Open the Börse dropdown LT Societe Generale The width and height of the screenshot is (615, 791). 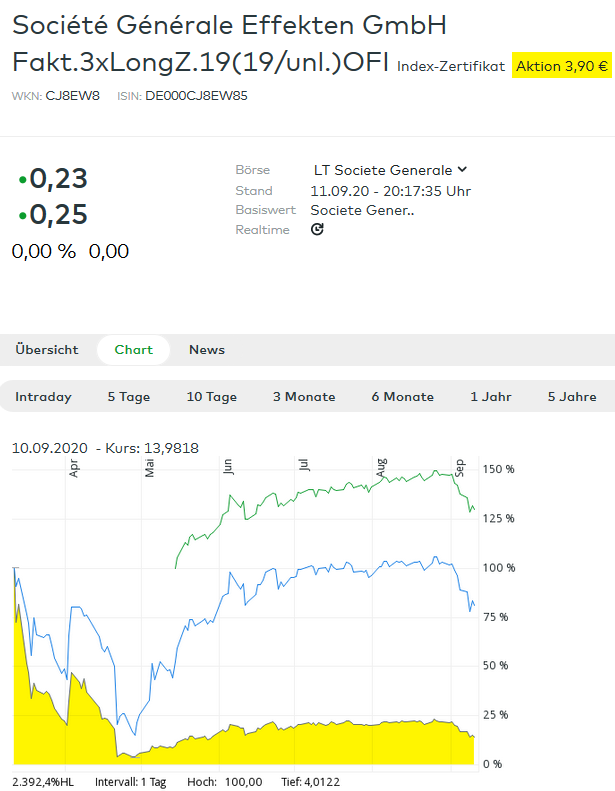[391, 170]
